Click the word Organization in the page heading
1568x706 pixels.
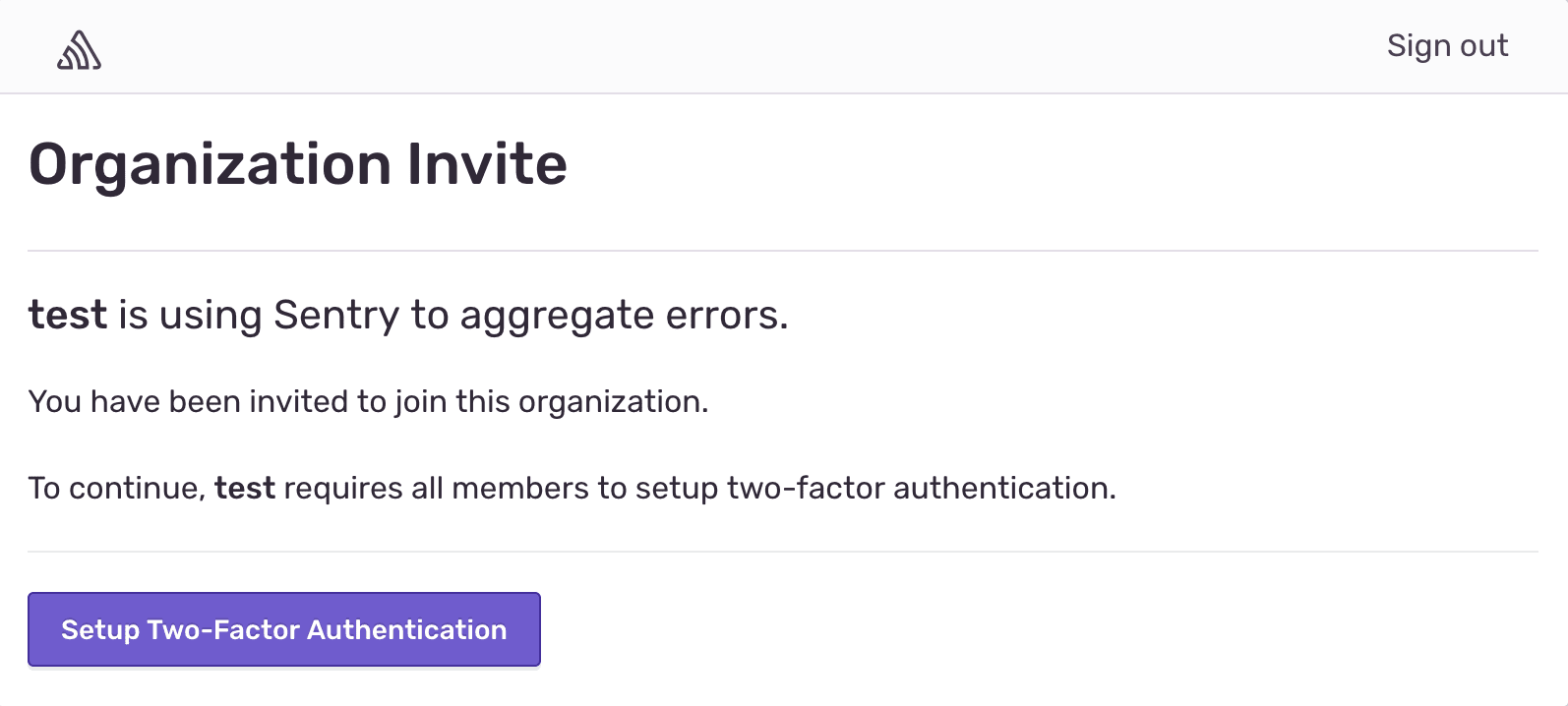pos(211,164)
